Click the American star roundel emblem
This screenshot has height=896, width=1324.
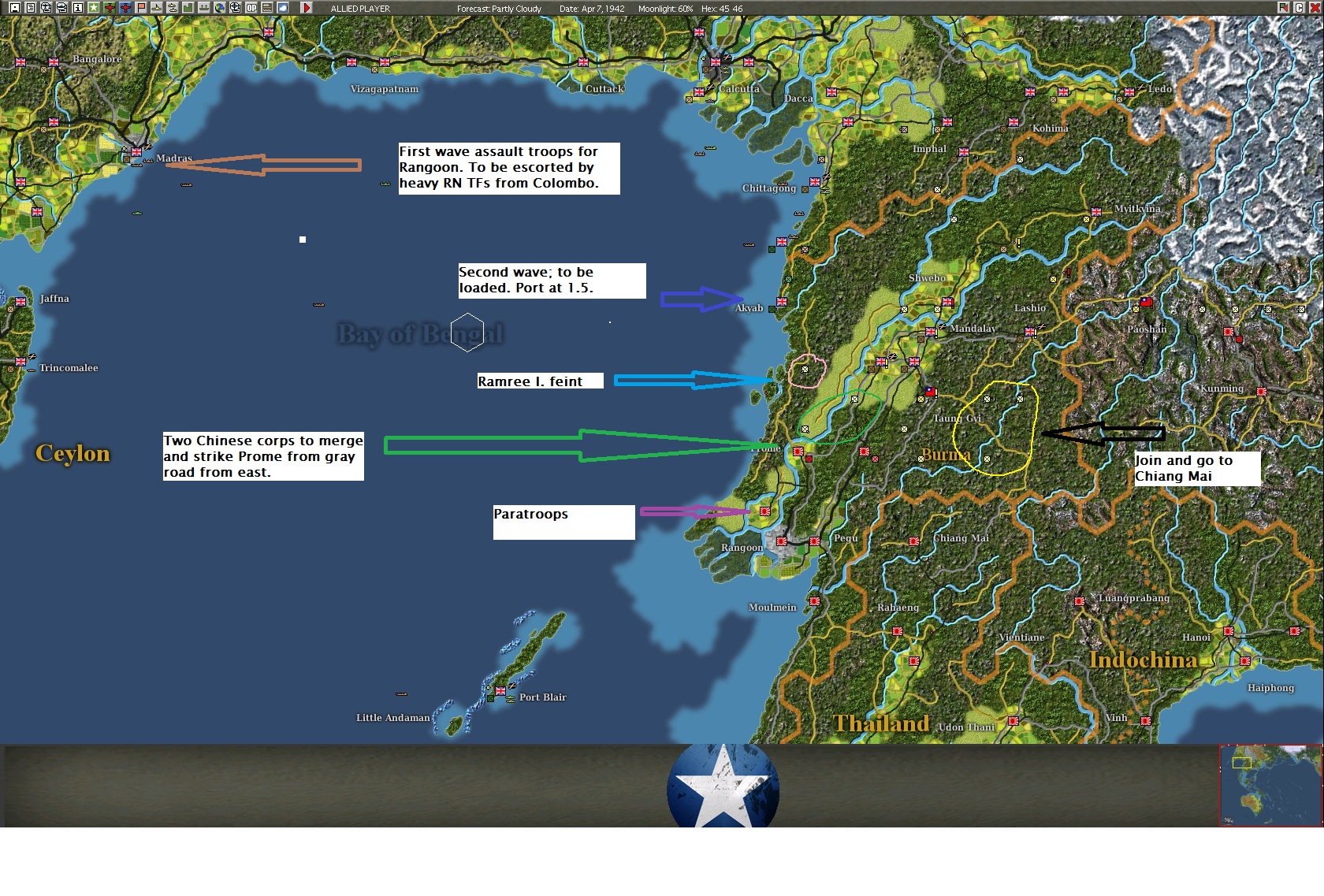pyautogui.click(x=723, y=786)
